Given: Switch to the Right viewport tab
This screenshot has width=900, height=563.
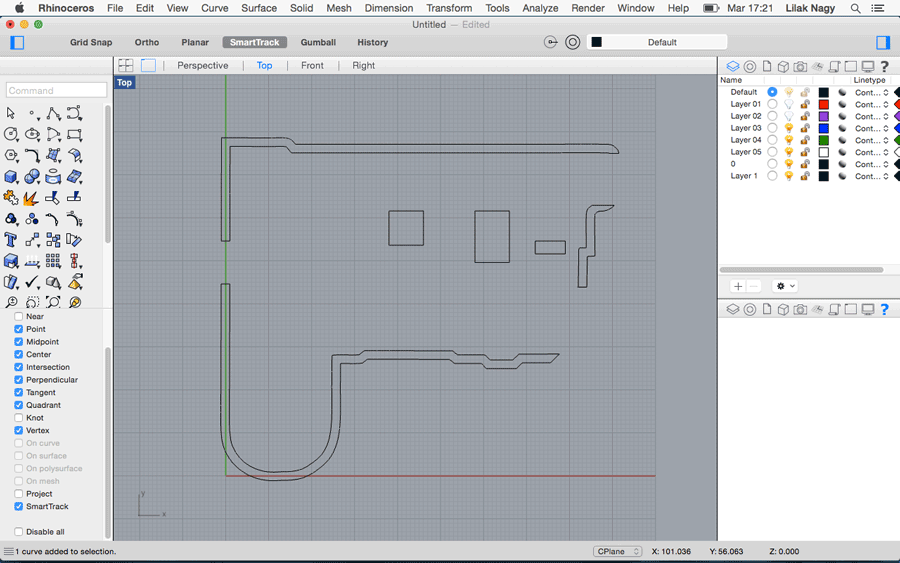Looking at the screenshot, I should [x=363, y=65].
